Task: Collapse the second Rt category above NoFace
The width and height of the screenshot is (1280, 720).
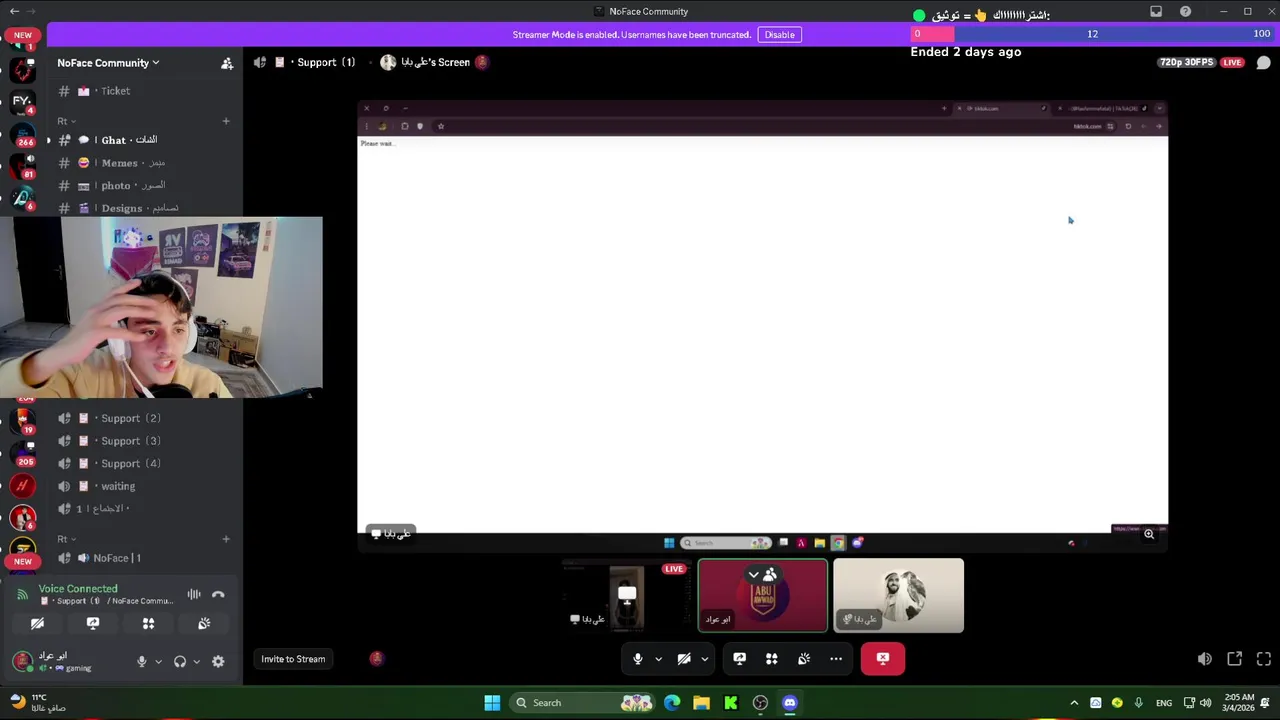Action: [x=66, y=539]
